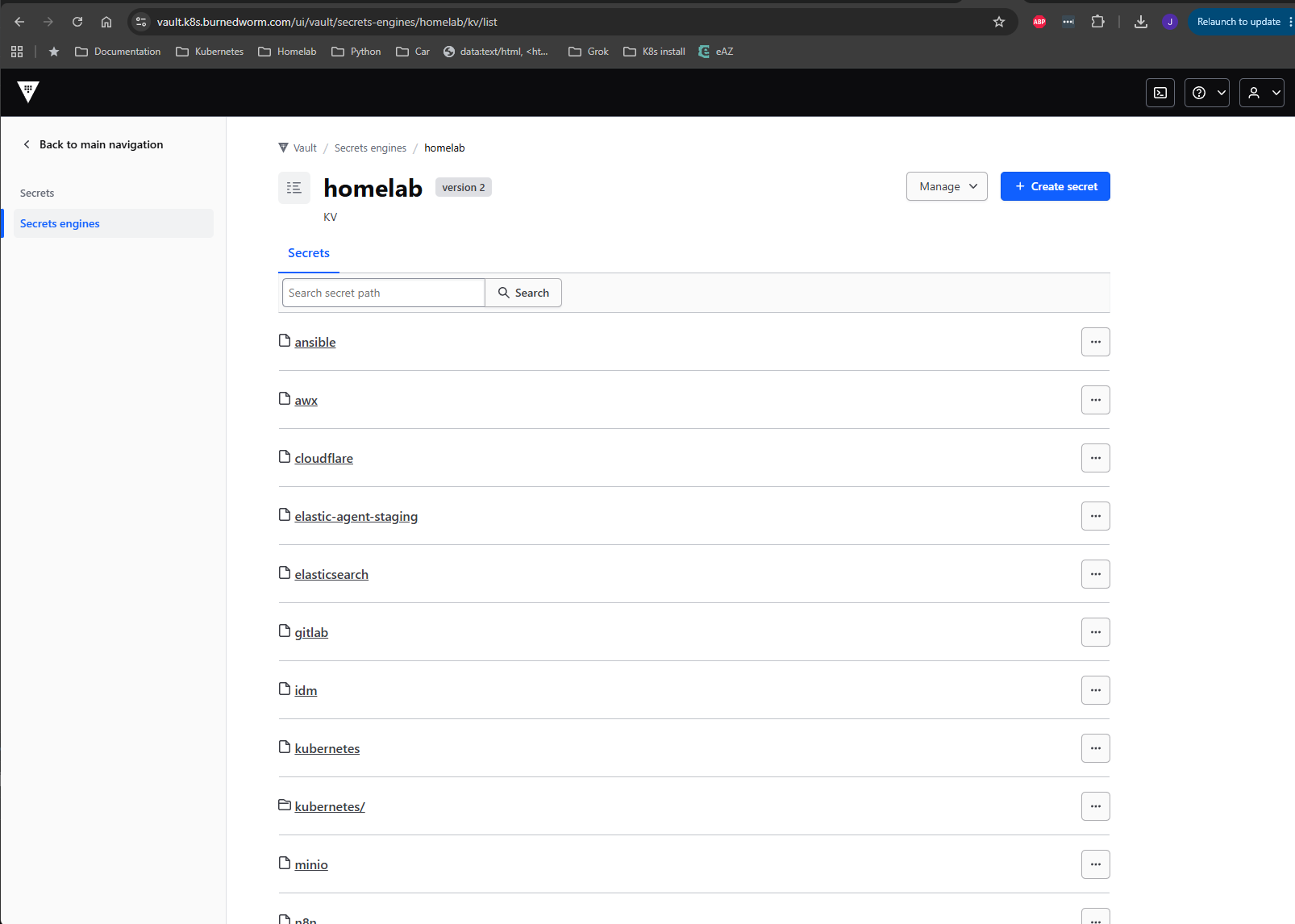Open more options menu for cloudflare
Screen dimensions: 1295x924
tap(1095, 458)
